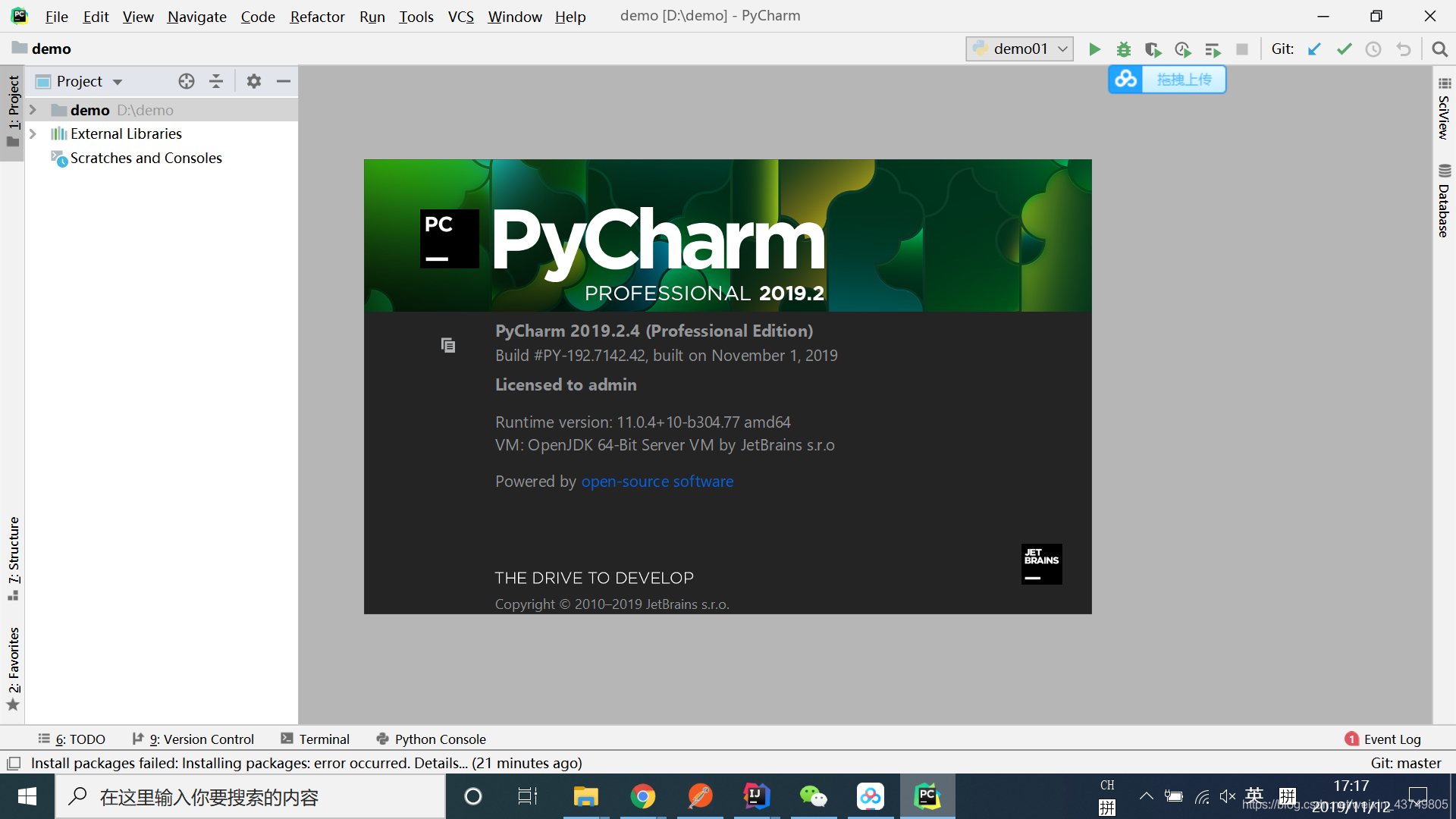This screenshot has height=819, width=1456.
Task: Open Search Everywhere magnifier
Action: pos(1439,49)
